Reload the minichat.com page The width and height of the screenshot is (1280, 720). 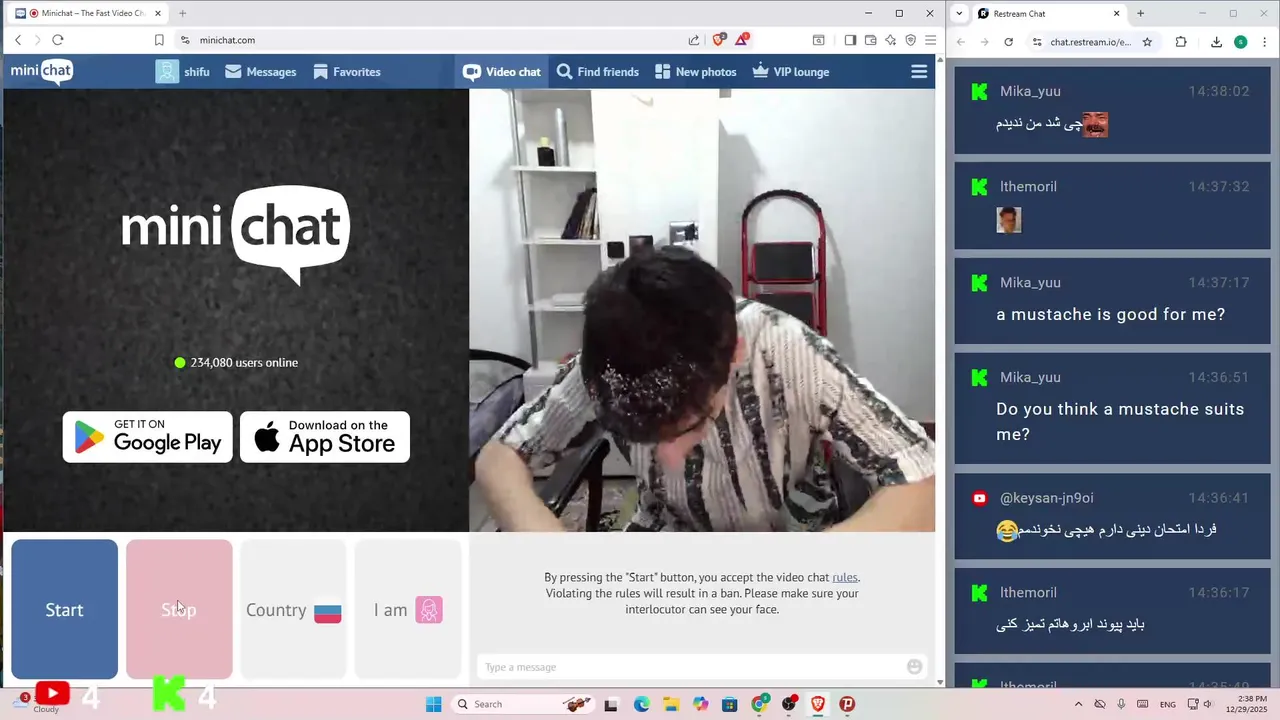pyautogui.click(x=57, y=40)
